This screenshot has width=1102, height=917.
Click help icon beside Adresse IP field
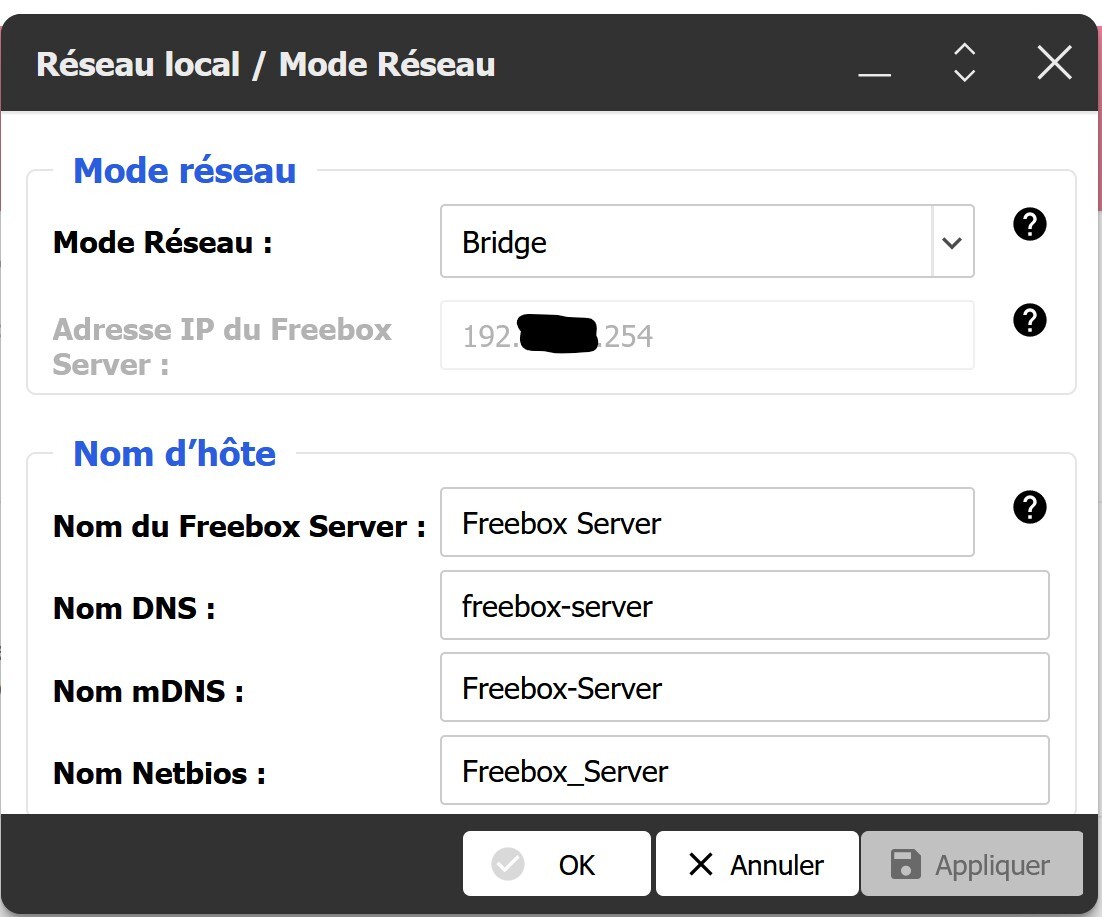coord(1029,320)
